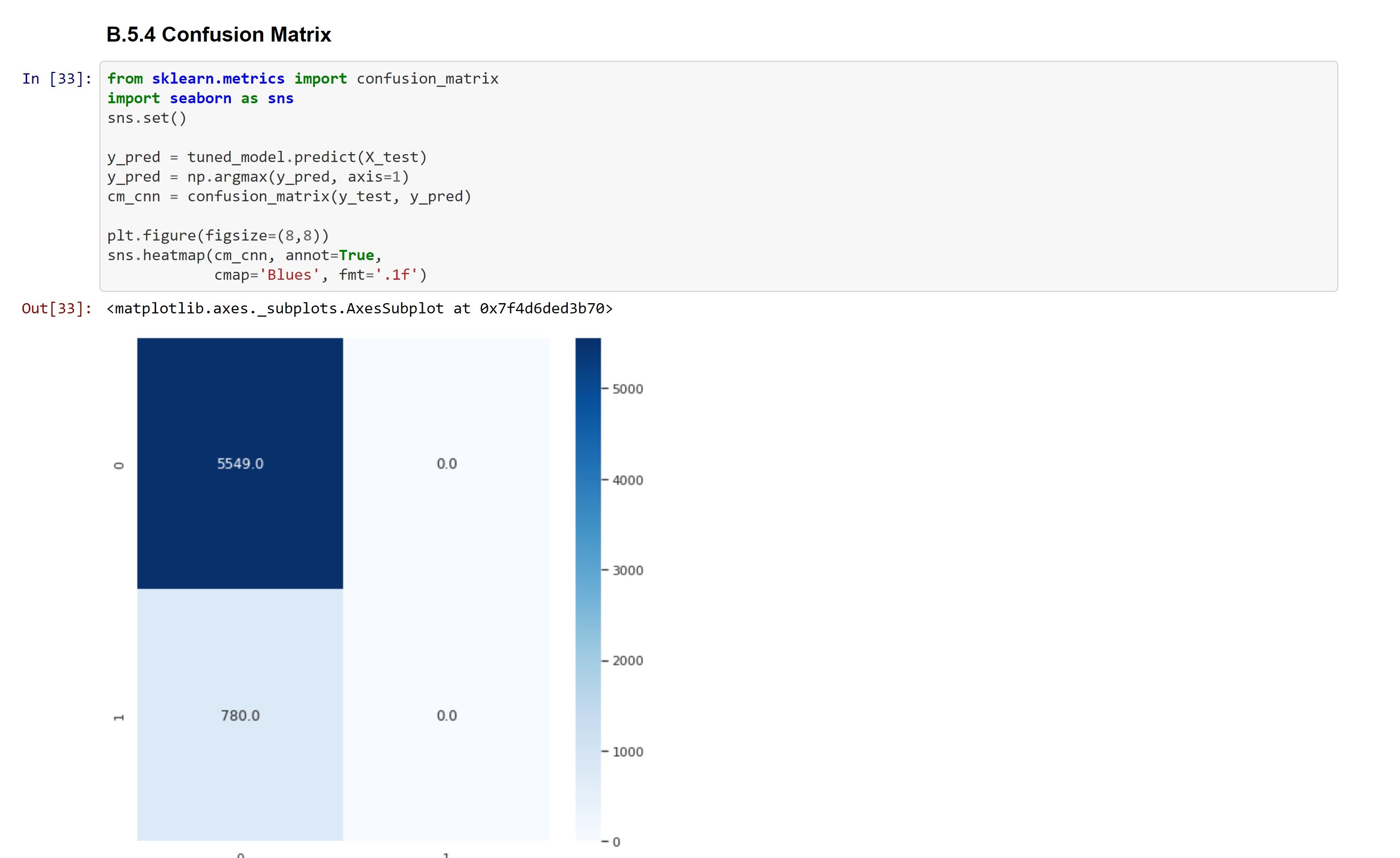
Task: Click the 780.0 heatmap cell
Action: 240,716
